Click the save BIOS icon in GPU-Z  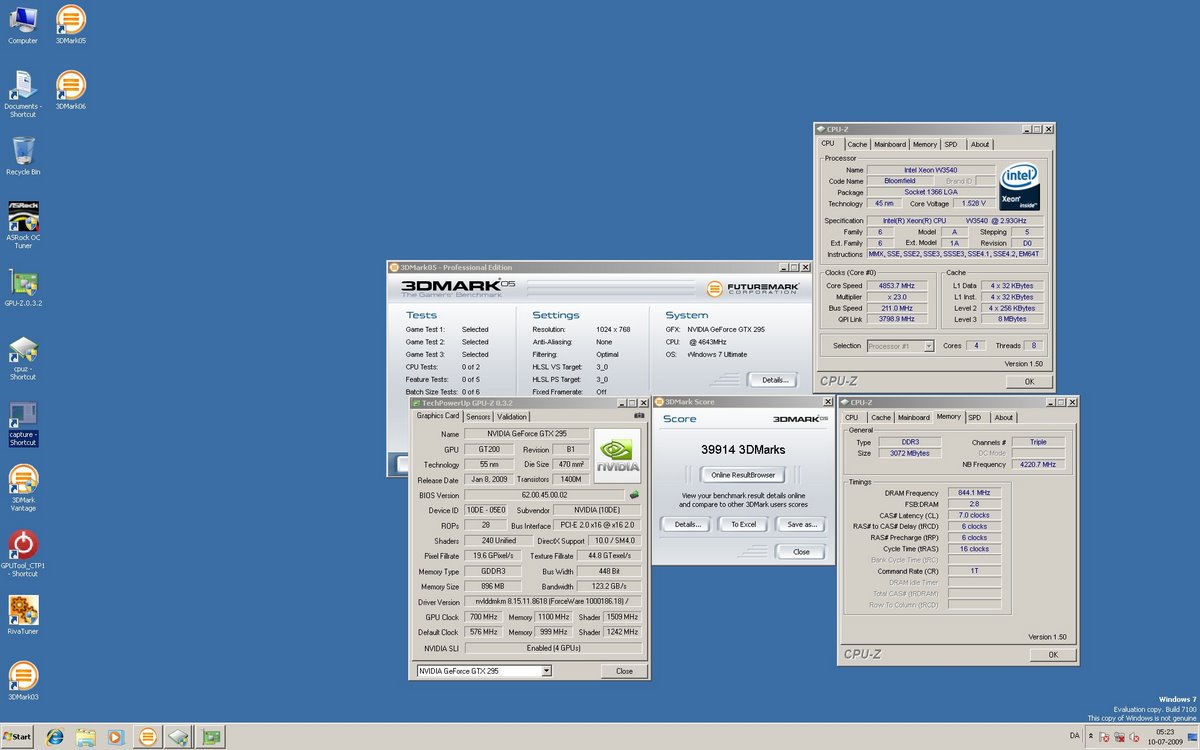(x=632, y=494)
